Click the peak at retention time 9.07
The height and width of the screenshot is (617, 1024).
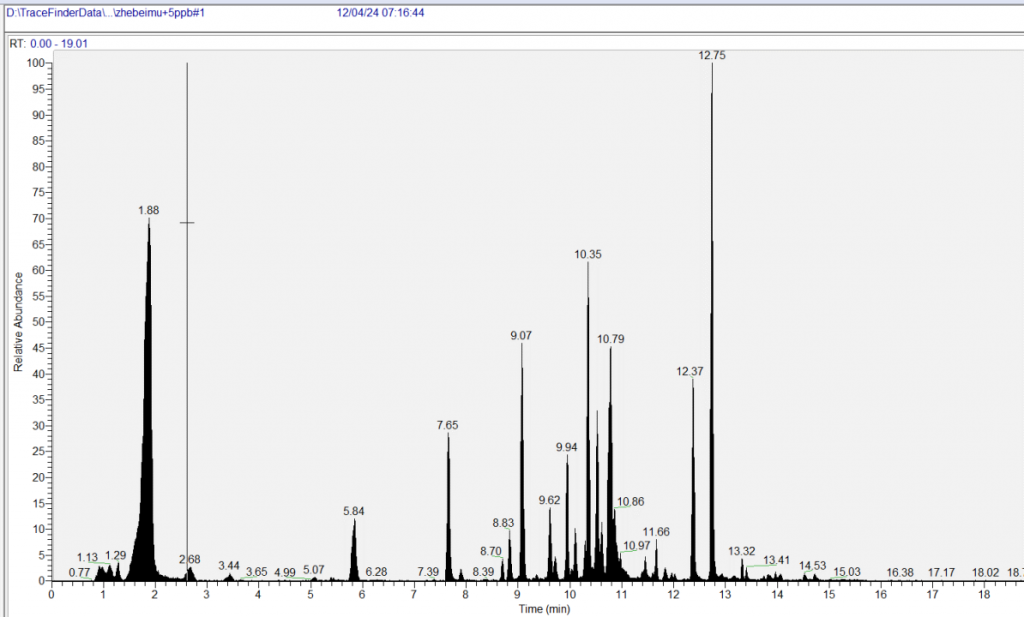coord(521,336)
